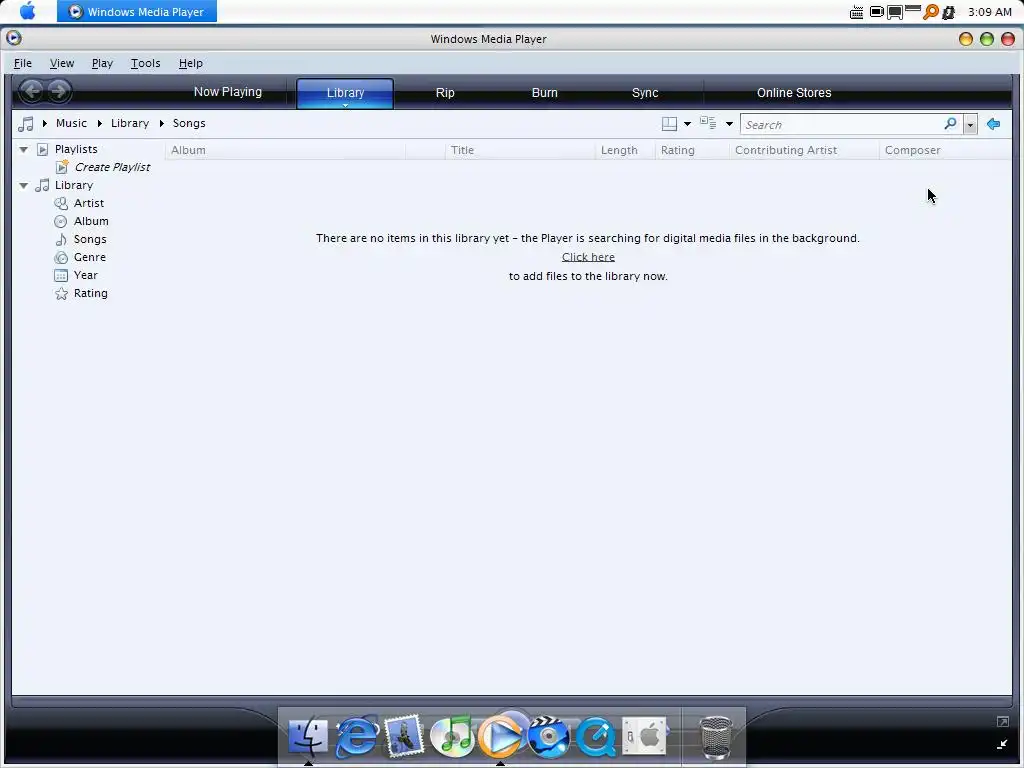Expand the arrow before Music breadcrumb
This screenshot has width=1024, height=768.
pos(44,123)
